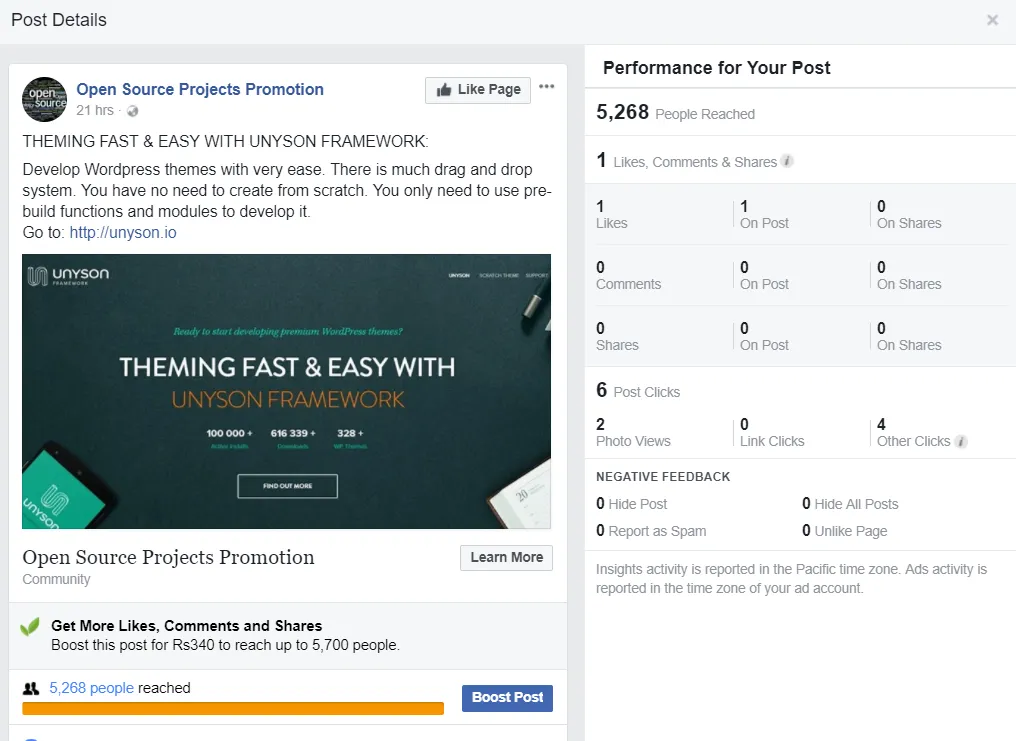Screen dimensions: 1016x741
Task: Click the Community label under page card
Action: pos(56,579)
